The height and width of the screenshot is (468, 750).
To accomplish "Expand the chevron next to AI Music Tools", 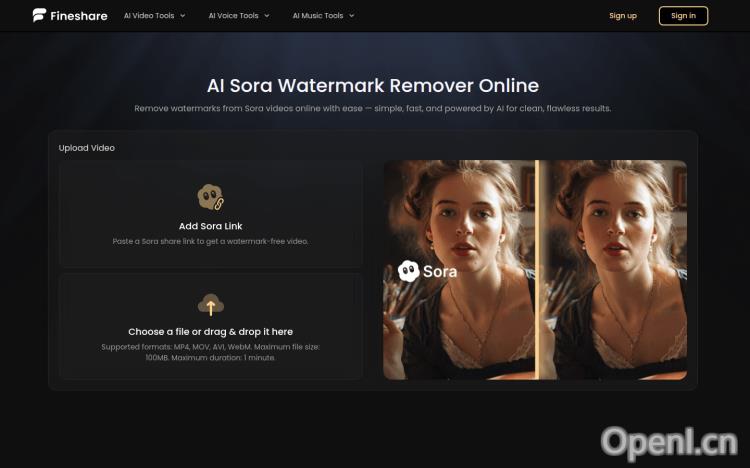I will tap(352, 16).
